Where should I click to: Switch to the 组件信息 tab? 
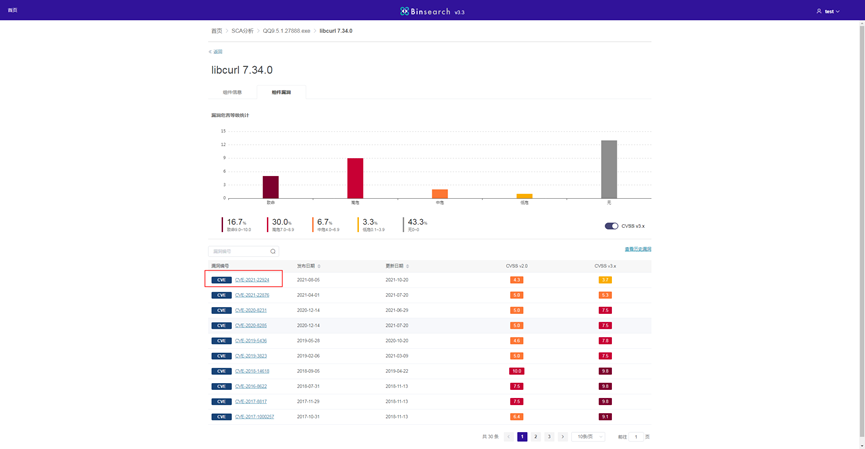click(x=232, y=92)
